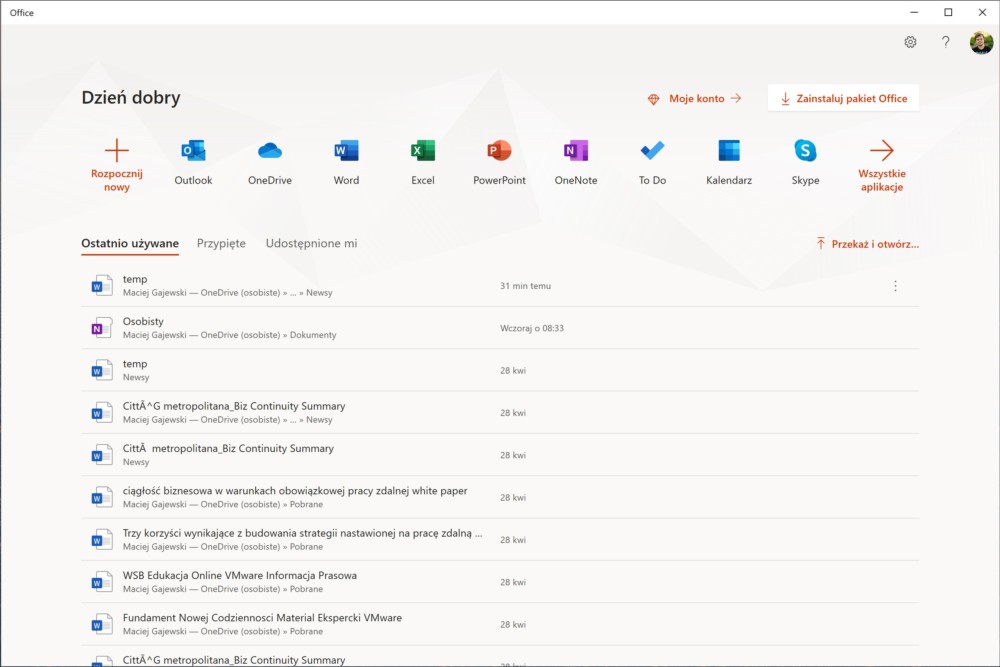Click the Word icon of Fundament Nowej Codziennosci
The height and width of the screenshot is (667, 1000).
101,624
